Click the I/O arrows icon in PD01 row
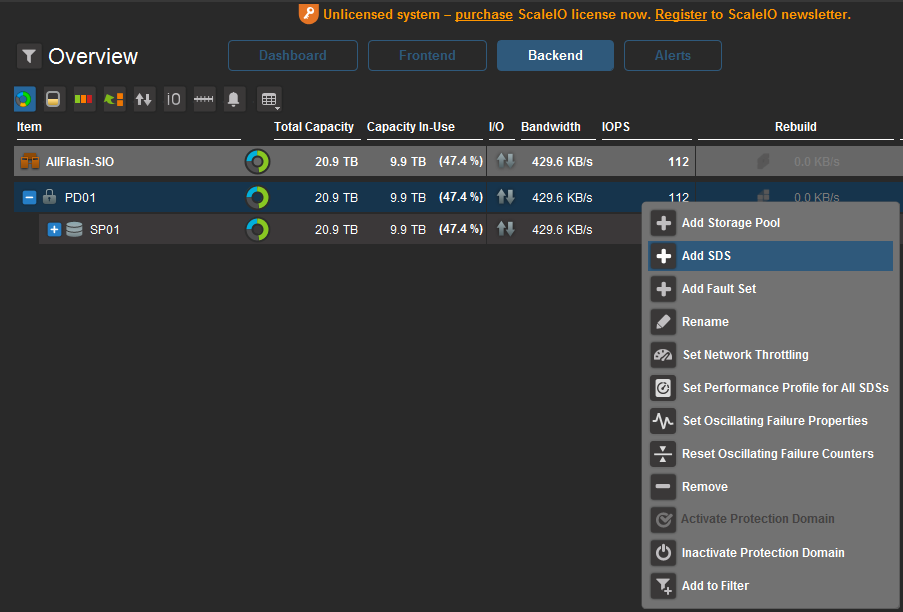 pos(506,197)
